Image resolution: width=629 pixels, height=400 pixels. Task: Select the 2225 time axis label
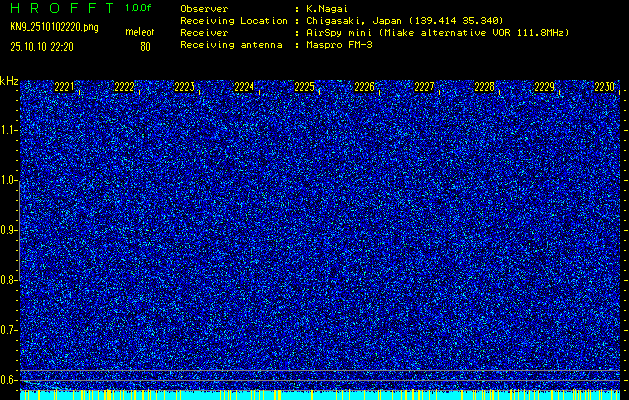click(x=304, y=88)
